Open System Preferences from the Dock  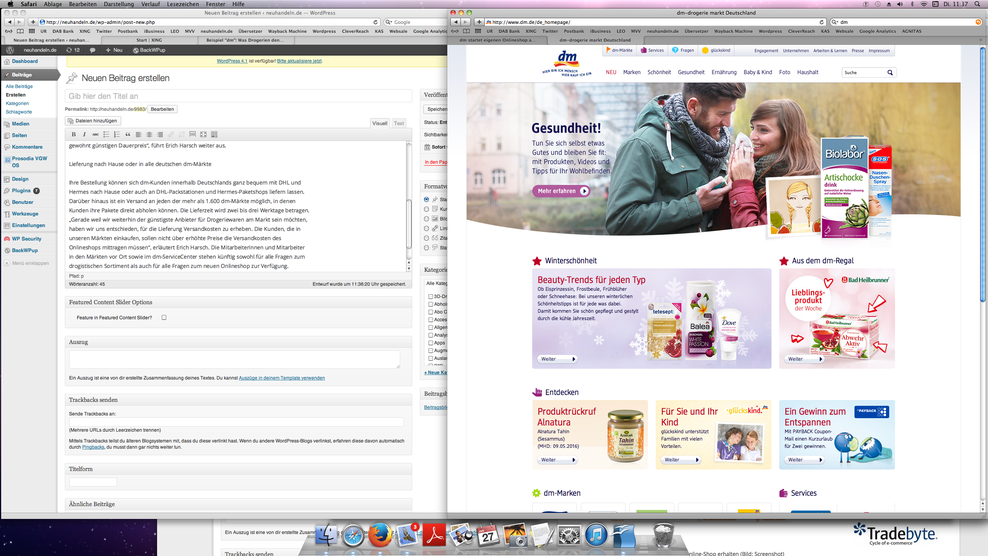click(x=569, y=535)
